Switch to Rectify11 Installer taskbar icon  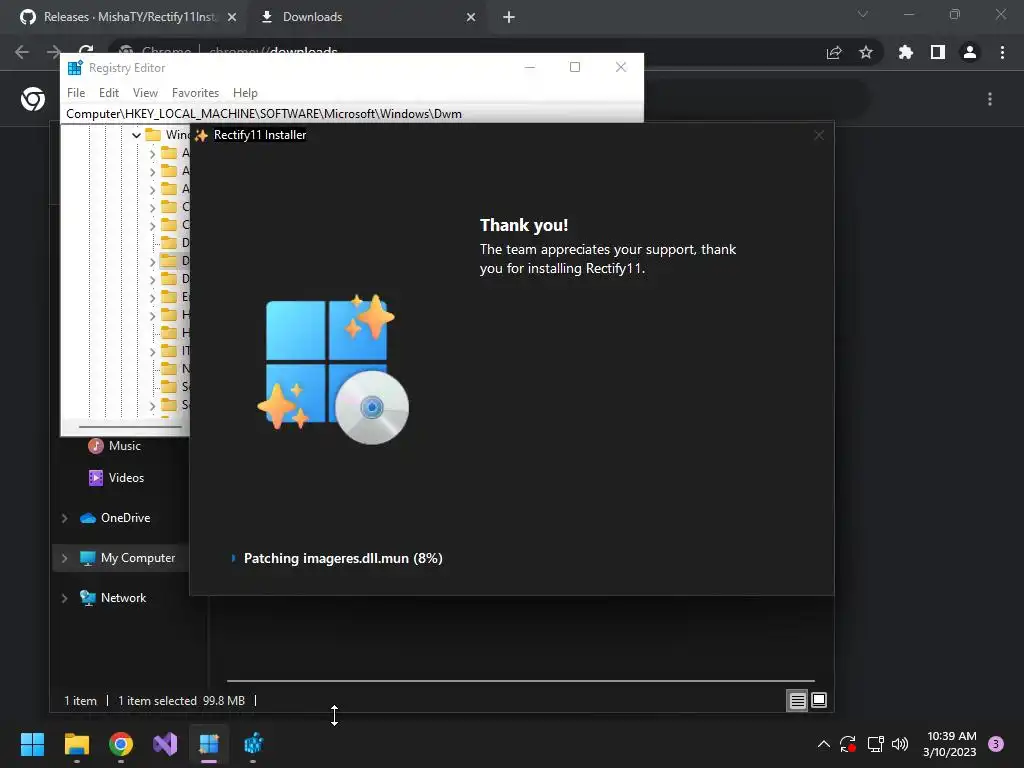click(209, 744)
